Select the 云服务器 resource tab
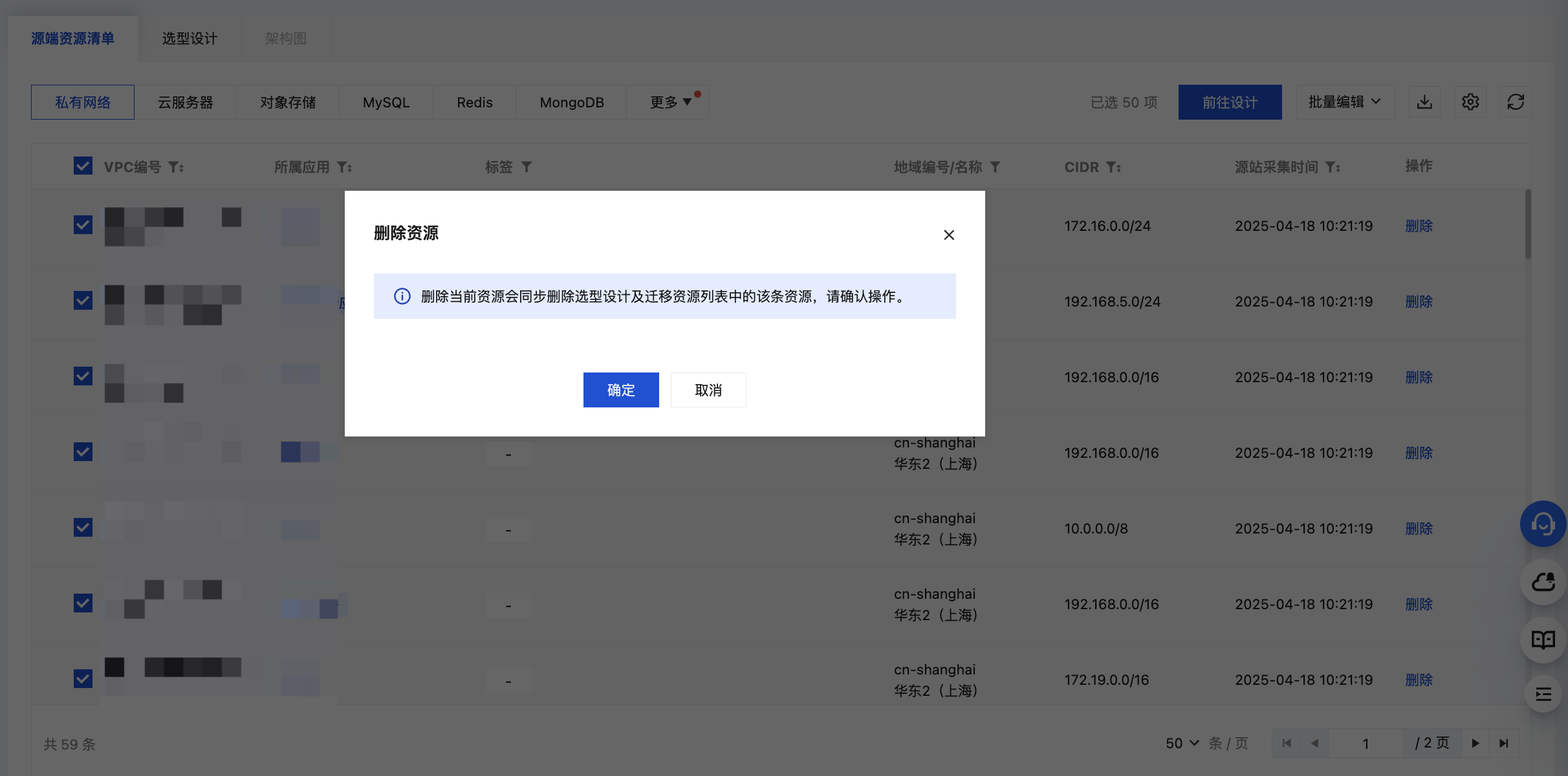Screen dimensions: 1568x776 point(185,102)
